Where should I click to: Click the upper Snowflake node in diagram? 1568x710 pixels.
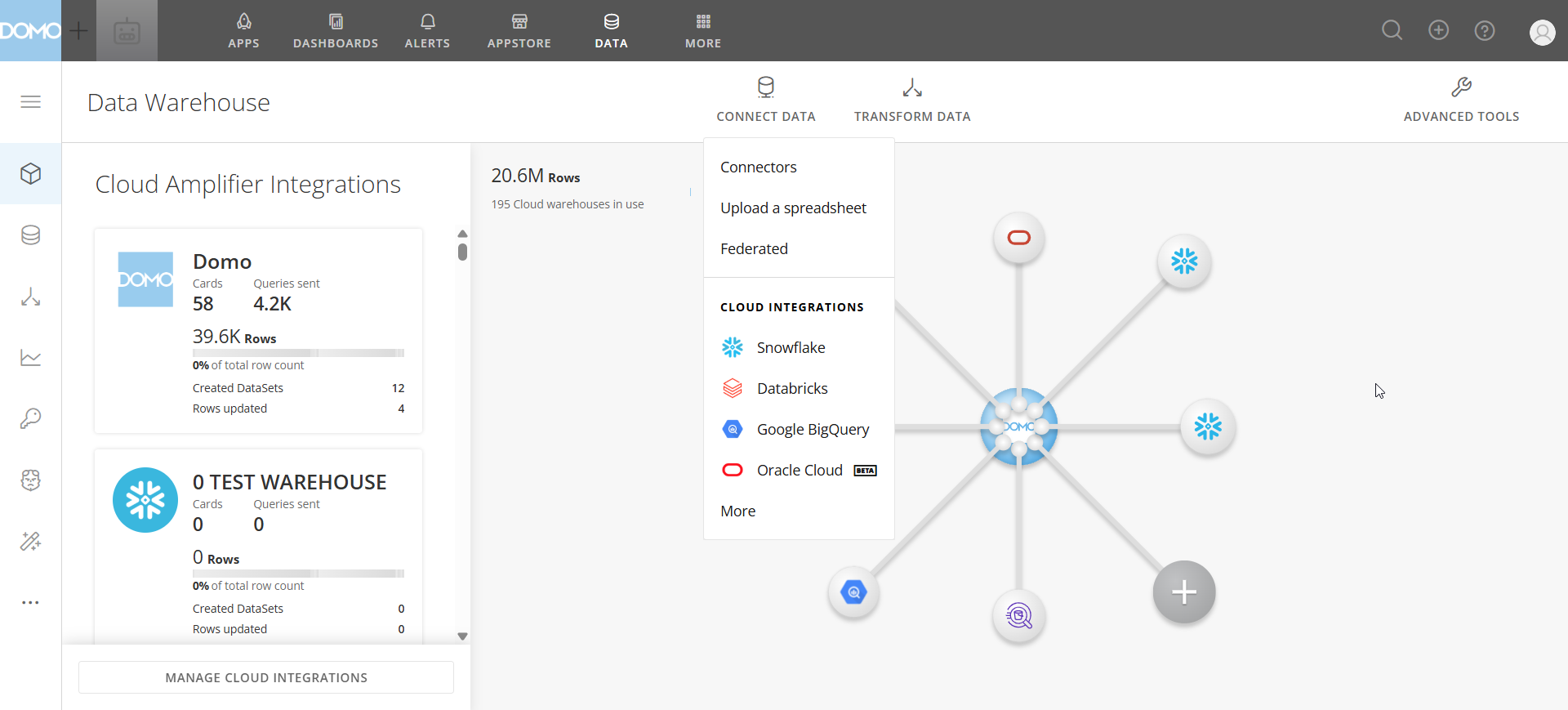[x=1184, y=261]
